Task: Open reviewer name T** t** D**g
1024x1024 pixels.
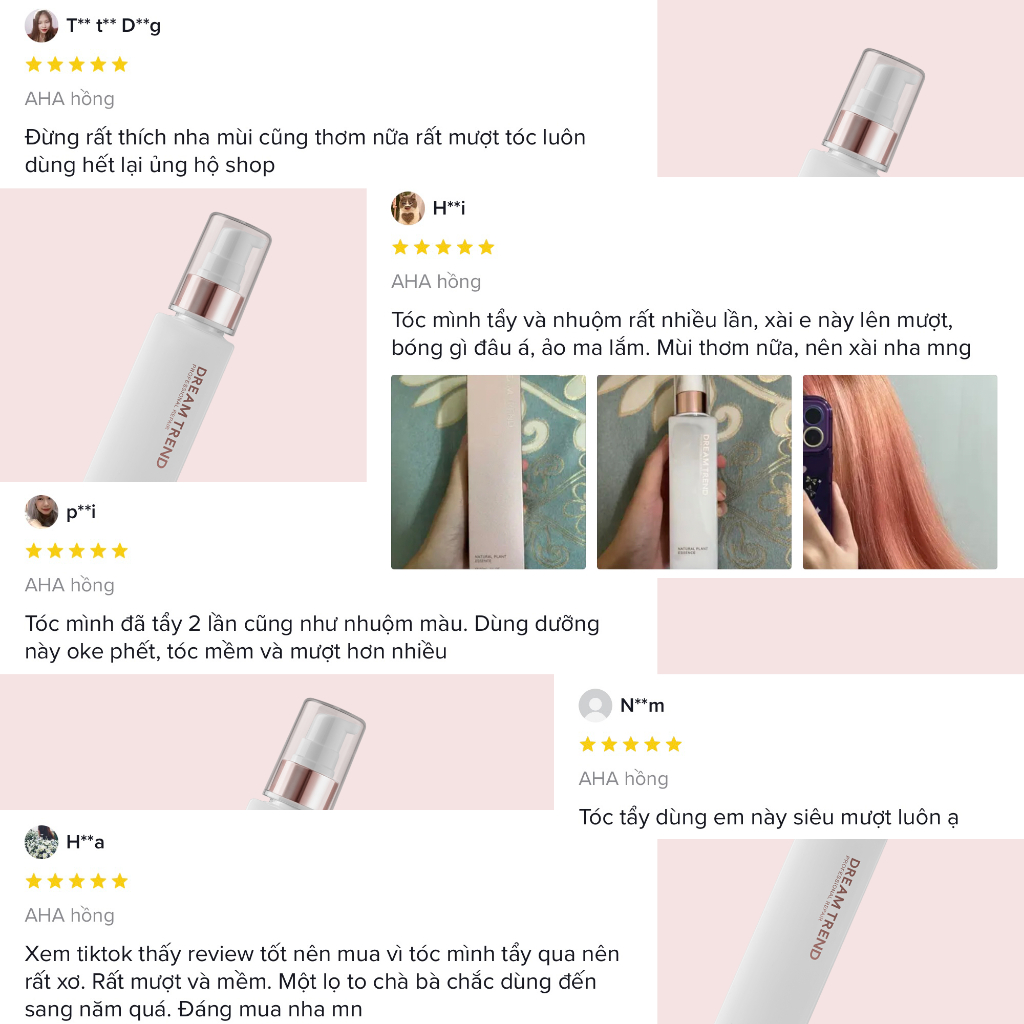Action: tap(114, 26)
